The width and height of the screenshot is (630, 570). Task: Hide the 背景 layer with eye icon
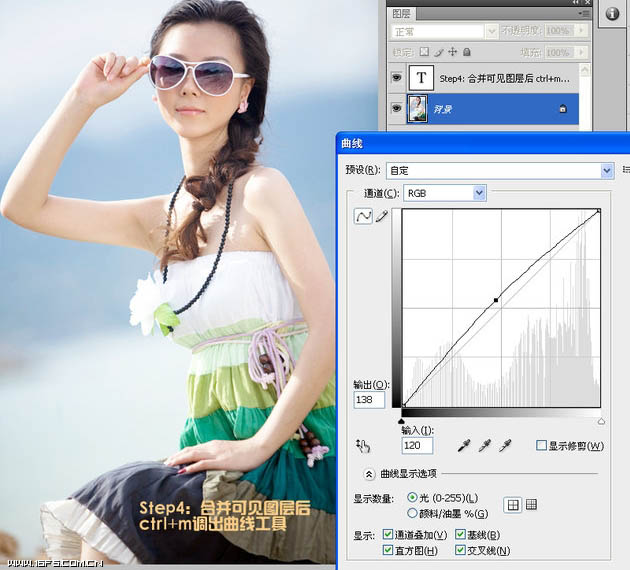397,108
